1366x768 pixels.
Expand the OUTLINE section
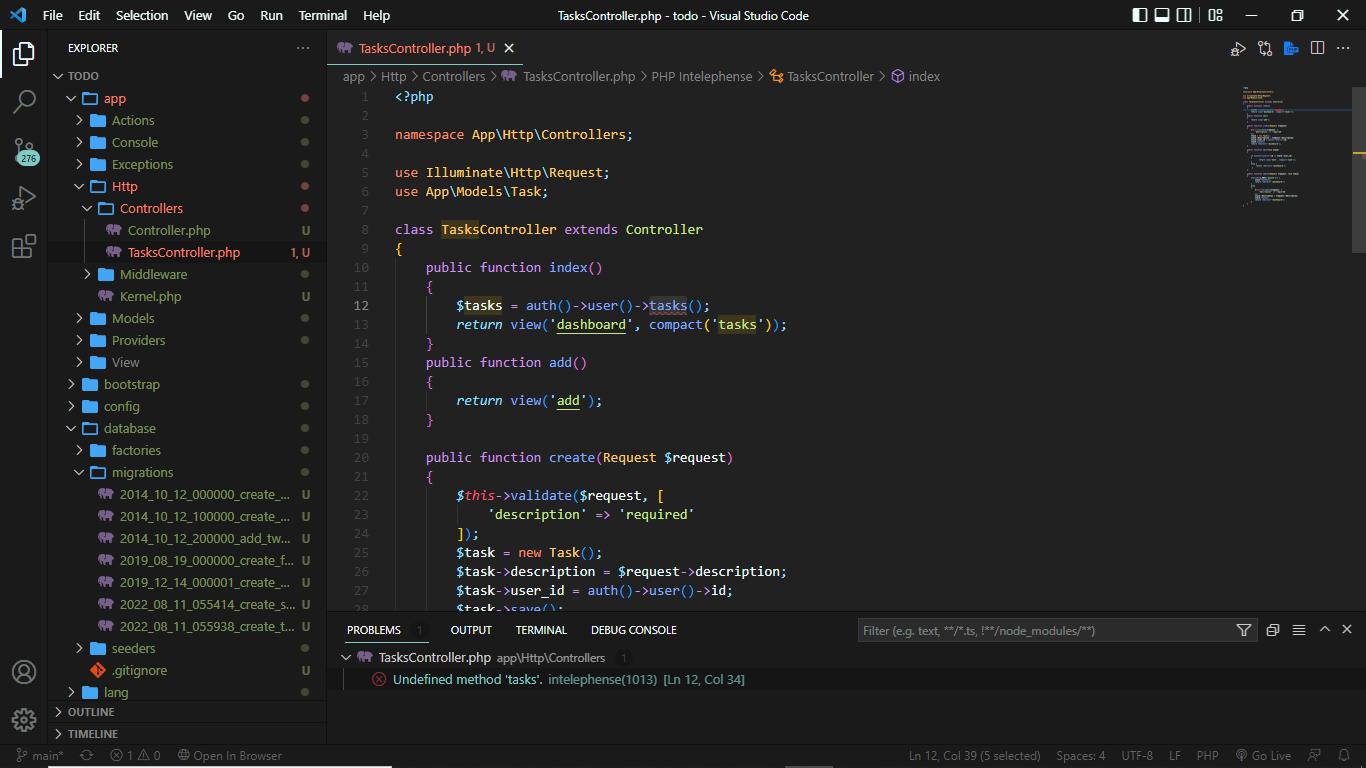(187, 712)
